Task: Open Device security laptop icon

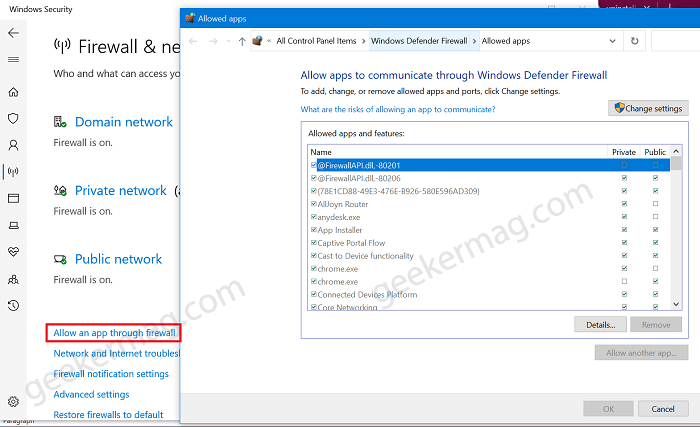Action: coord(13,225)
